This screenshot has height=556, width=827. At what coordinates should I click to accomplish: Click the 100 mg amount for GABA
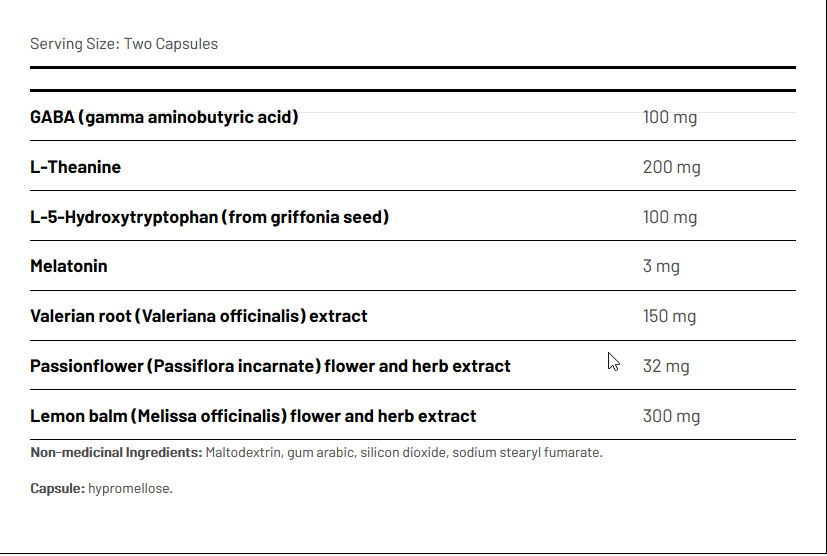point(669,117)
